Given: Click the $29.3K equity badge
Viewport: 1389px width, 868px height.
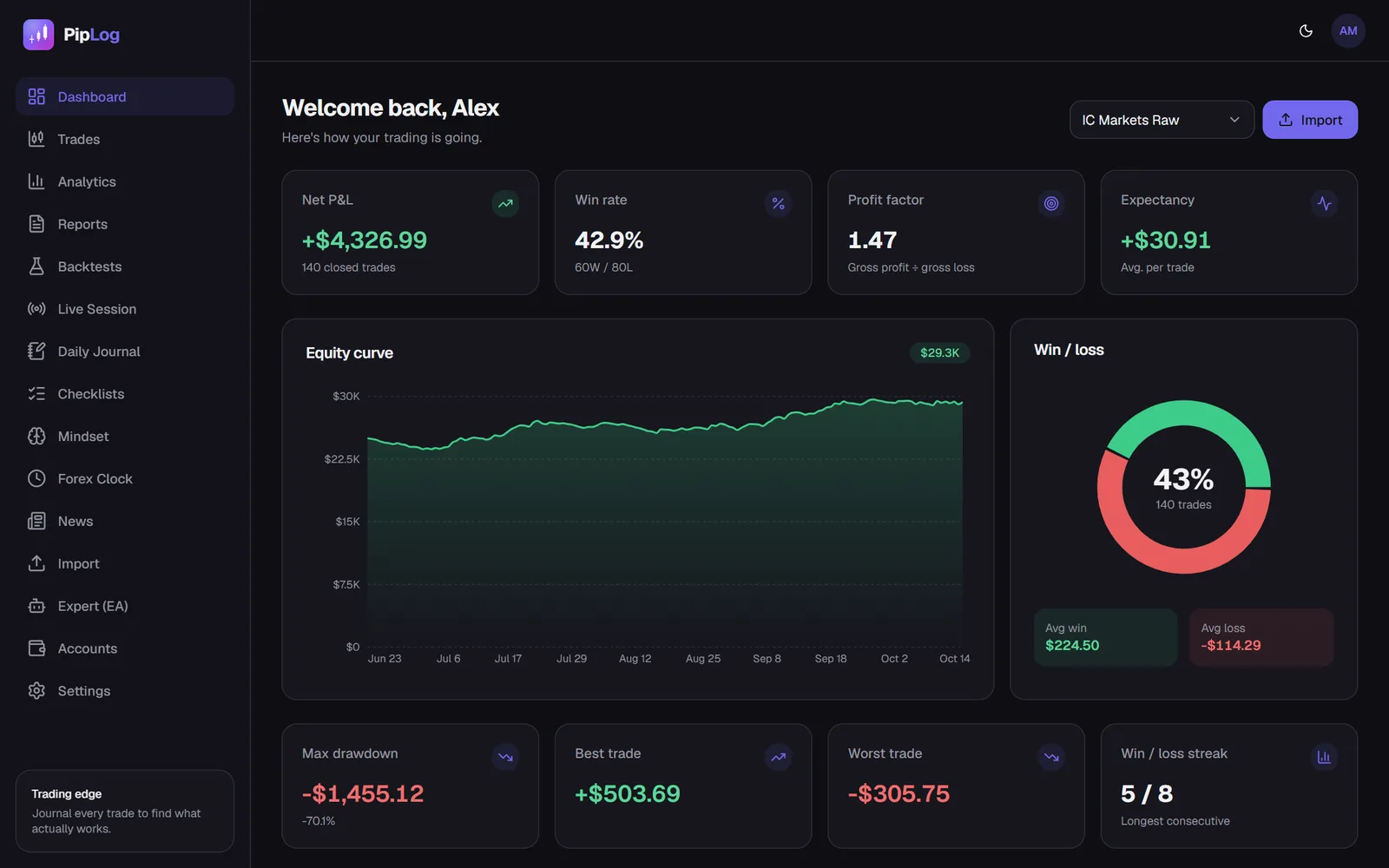Looking at the screenshot, I should (x=940, y=352).
